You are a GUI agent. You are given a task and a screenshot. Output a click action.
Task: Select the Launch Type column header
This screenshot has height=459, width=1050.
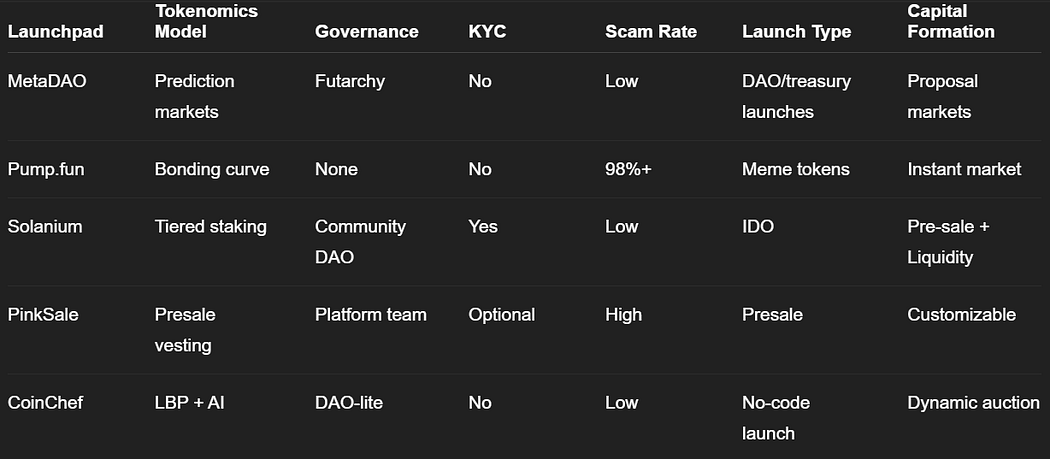coord(797,31)
